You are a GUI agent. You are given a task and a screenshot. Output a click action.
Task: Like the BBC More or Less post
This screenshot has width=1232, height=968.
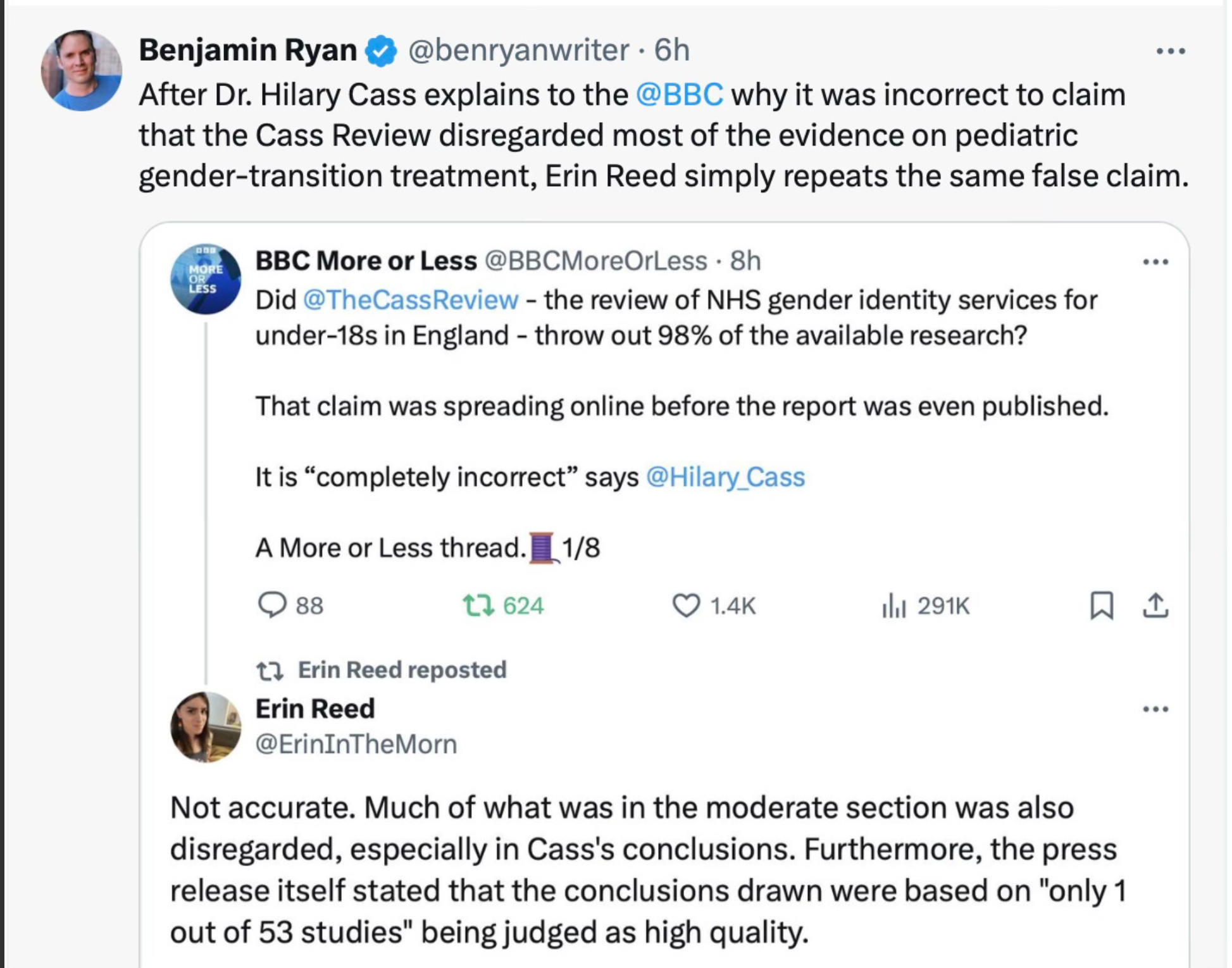685,605
